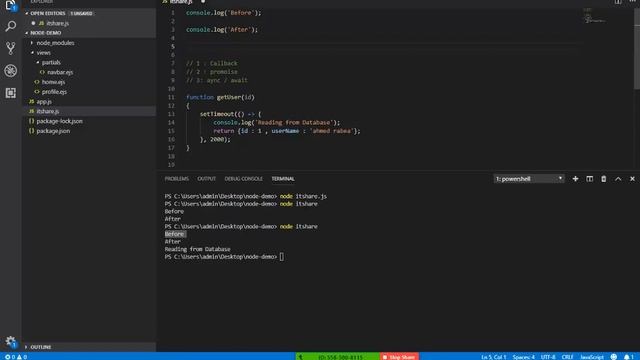This screenshot has width=640, height=360.
Task: Click the editor minimap
Action: pyautogui.click(x=595, y=16)
